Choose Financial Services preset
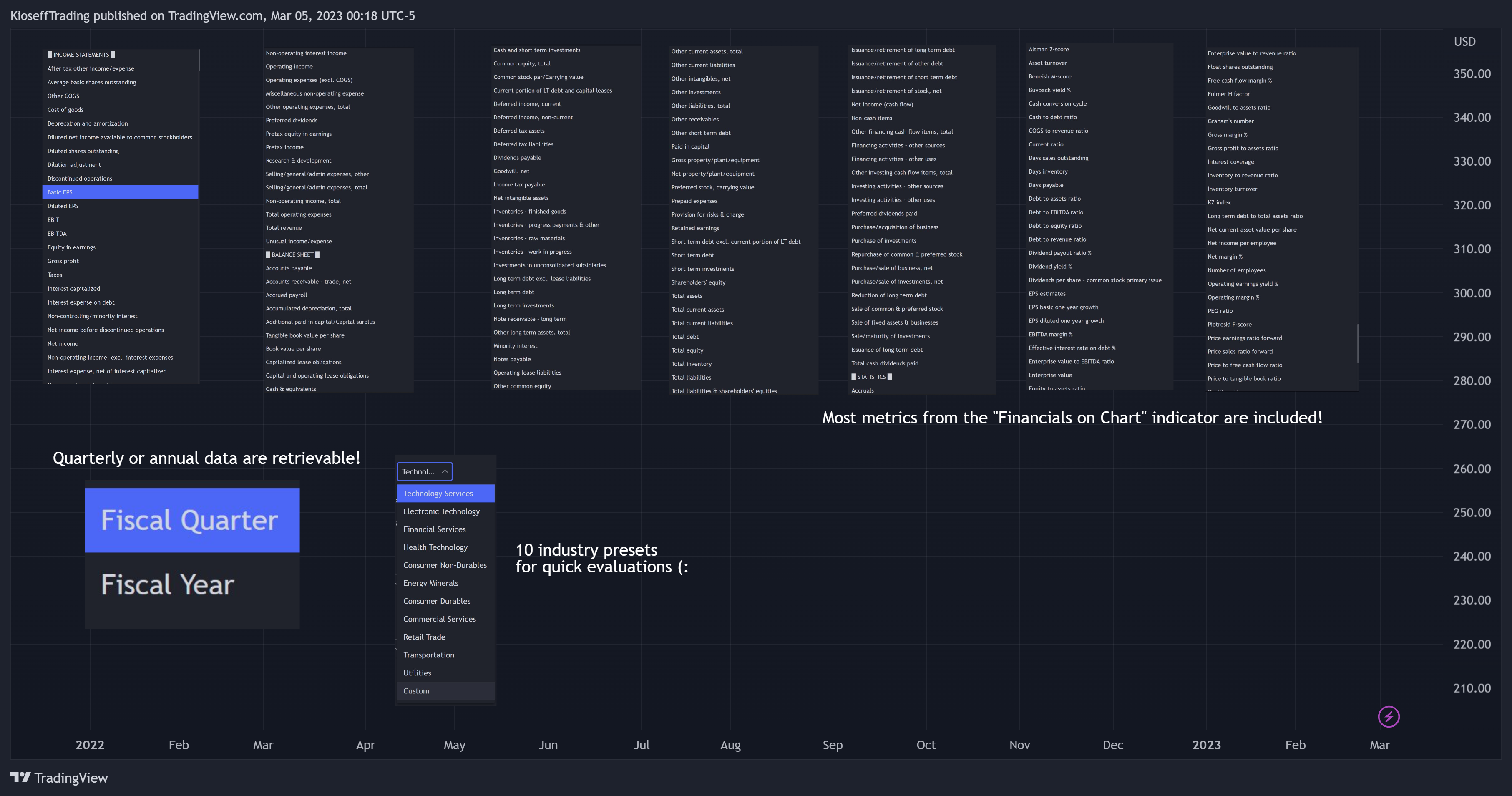Screen dimensions: 1512x796 pyautogui.click(x=445, y=529)
